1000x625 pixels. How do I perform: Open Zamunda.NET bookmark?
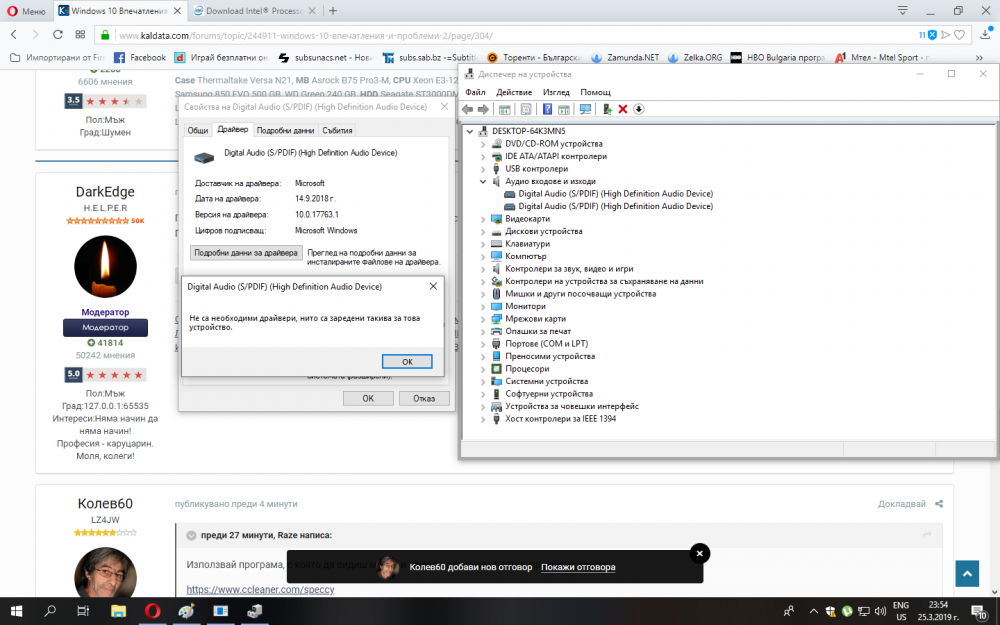coord(625,57)
